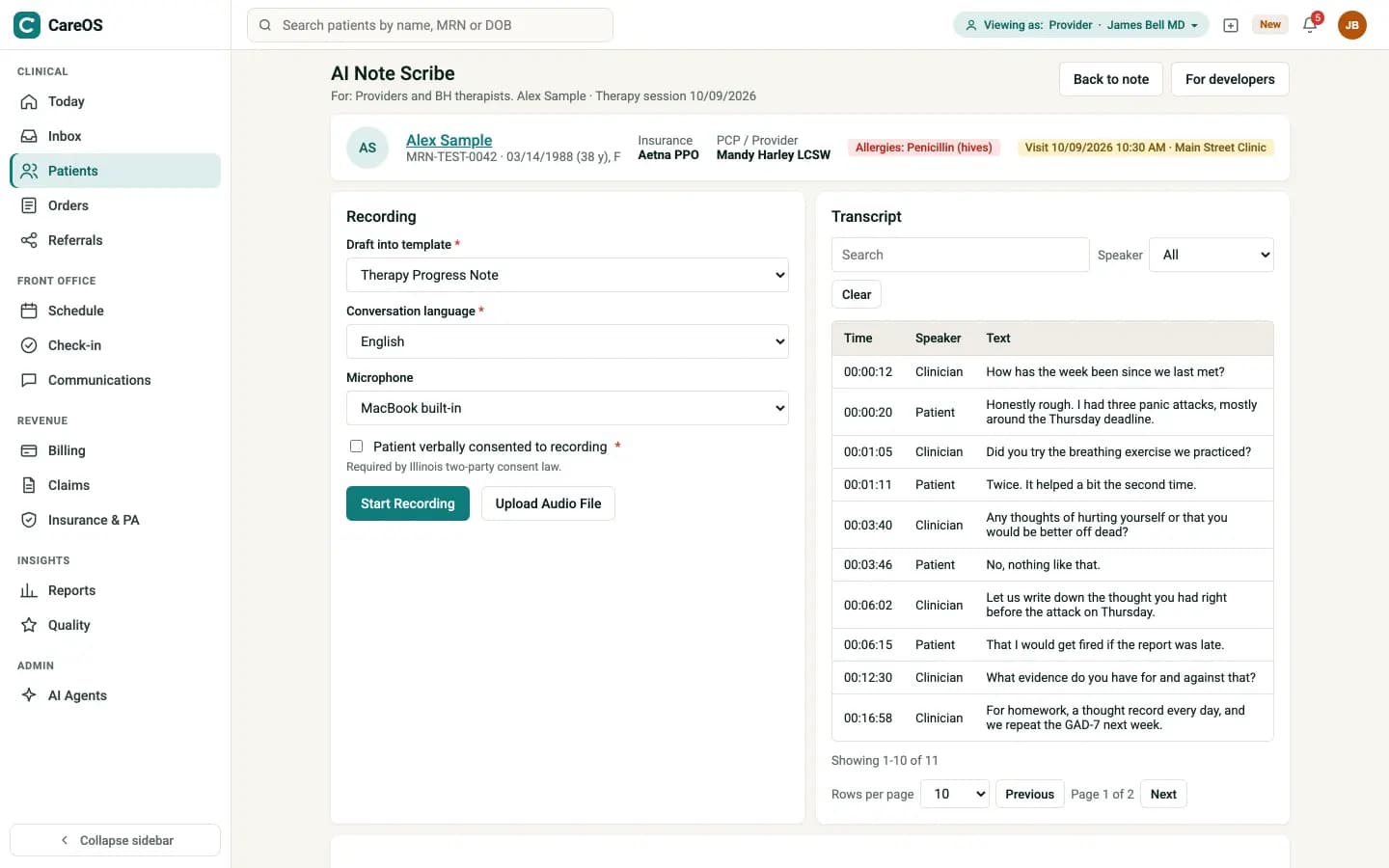Screen dimensions: 1389x868
Task: Open the Microphone dropdown
Action: [x=567, y=408]
